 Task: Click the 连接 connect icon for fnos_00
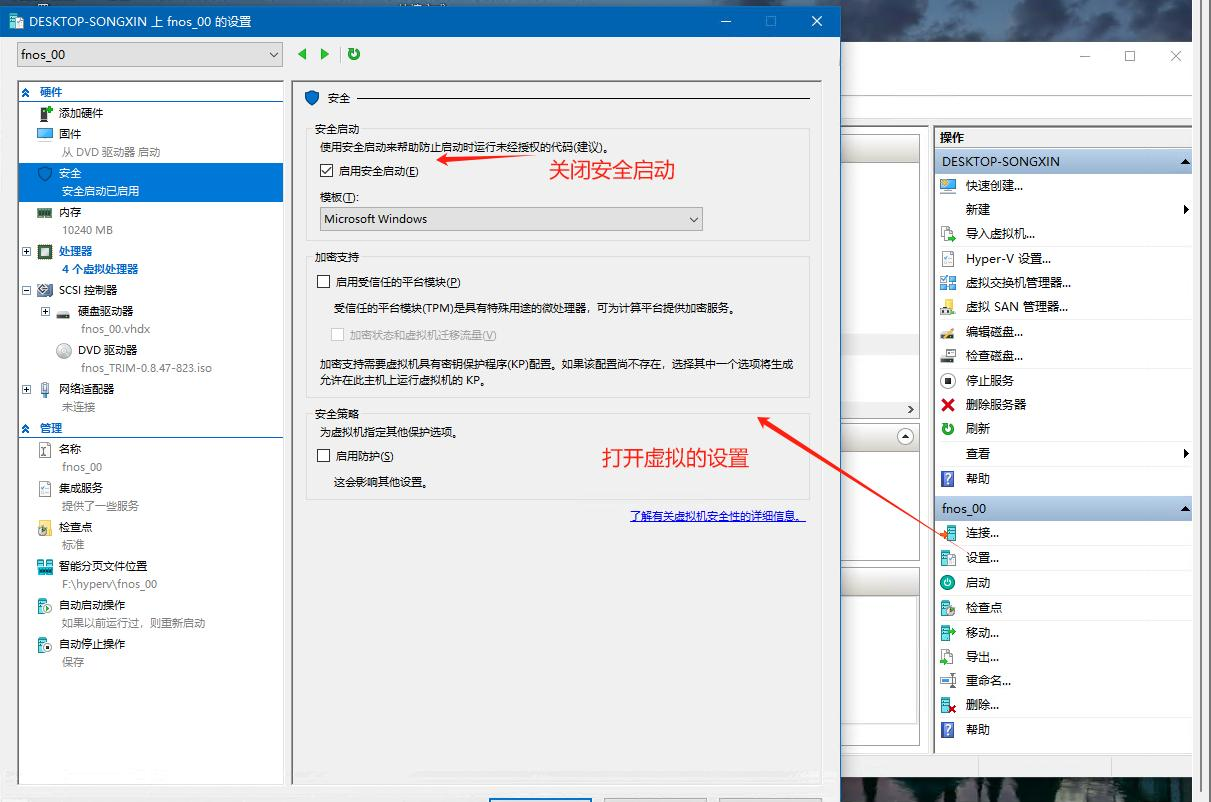(x=948, y=533)
